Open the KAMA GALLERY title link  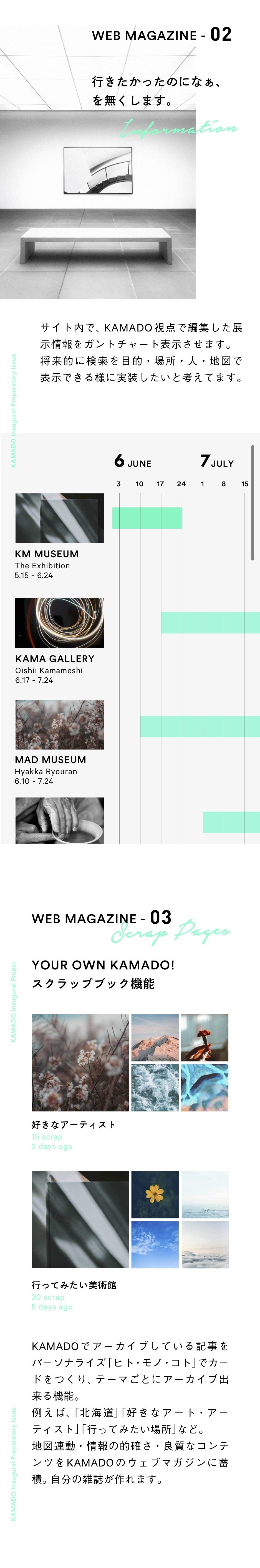[55, 658]
